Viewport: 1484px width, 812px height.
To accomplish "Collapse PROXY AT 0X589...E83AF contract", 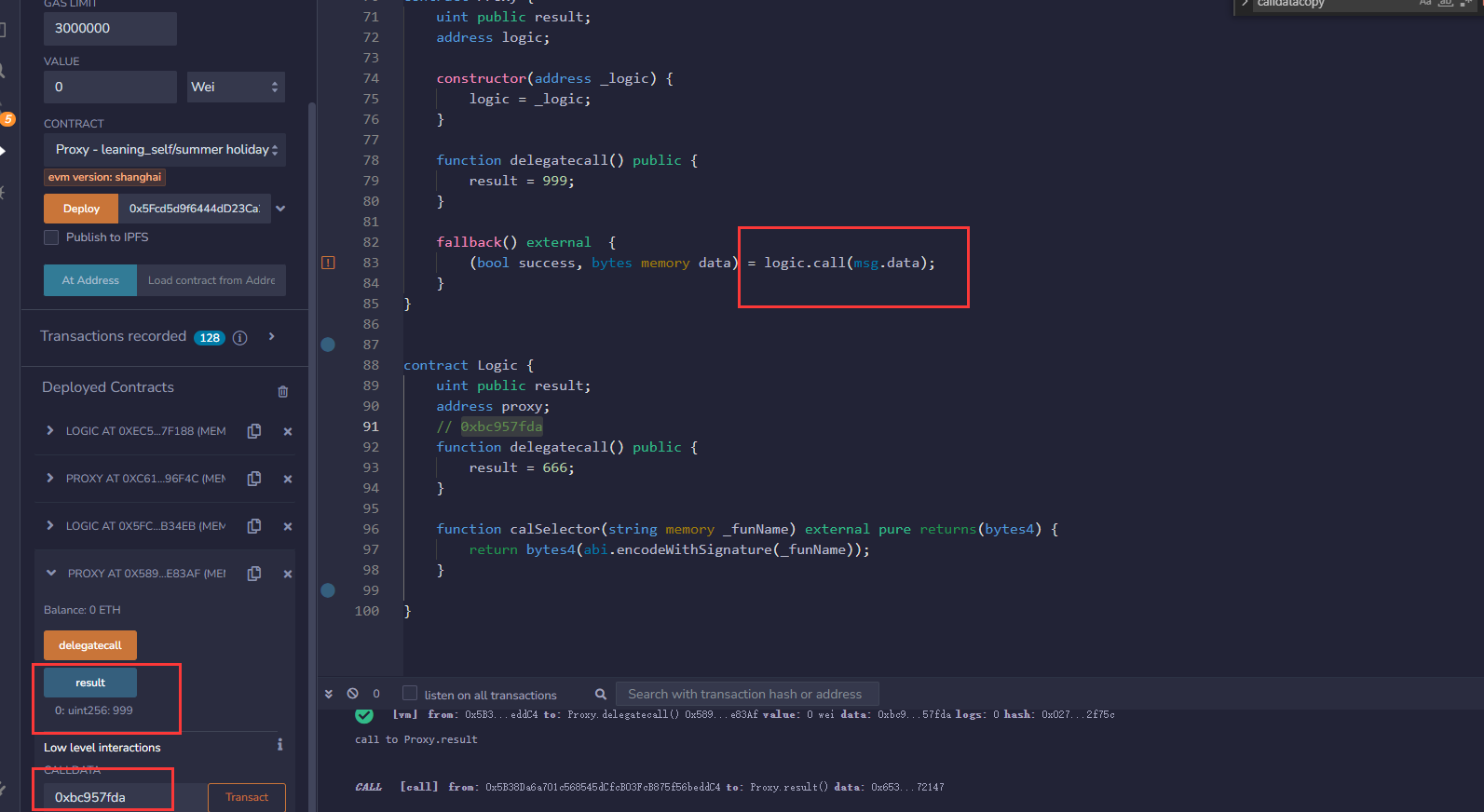I will [x=51, y=574].
